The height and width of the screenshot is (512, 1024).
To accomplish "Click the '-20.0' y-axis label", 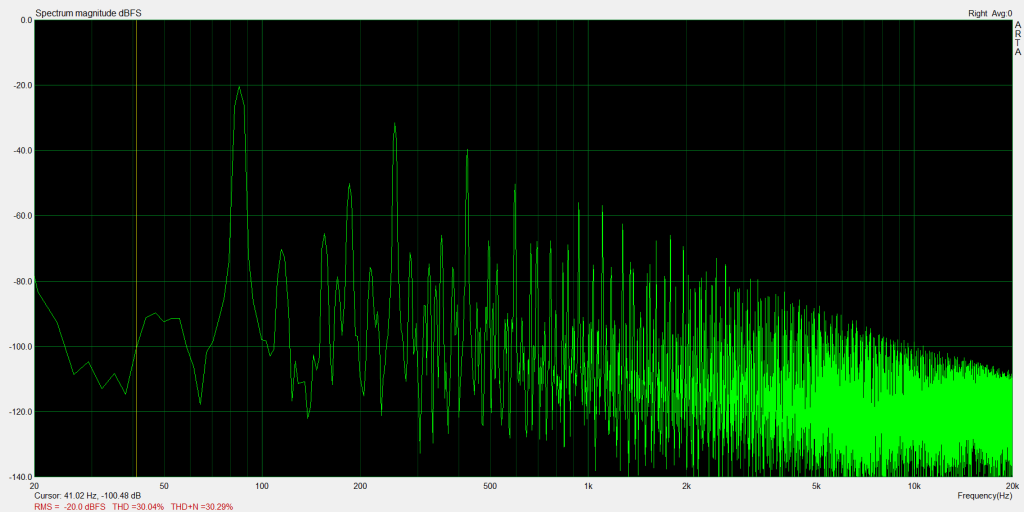I will 24,86.
